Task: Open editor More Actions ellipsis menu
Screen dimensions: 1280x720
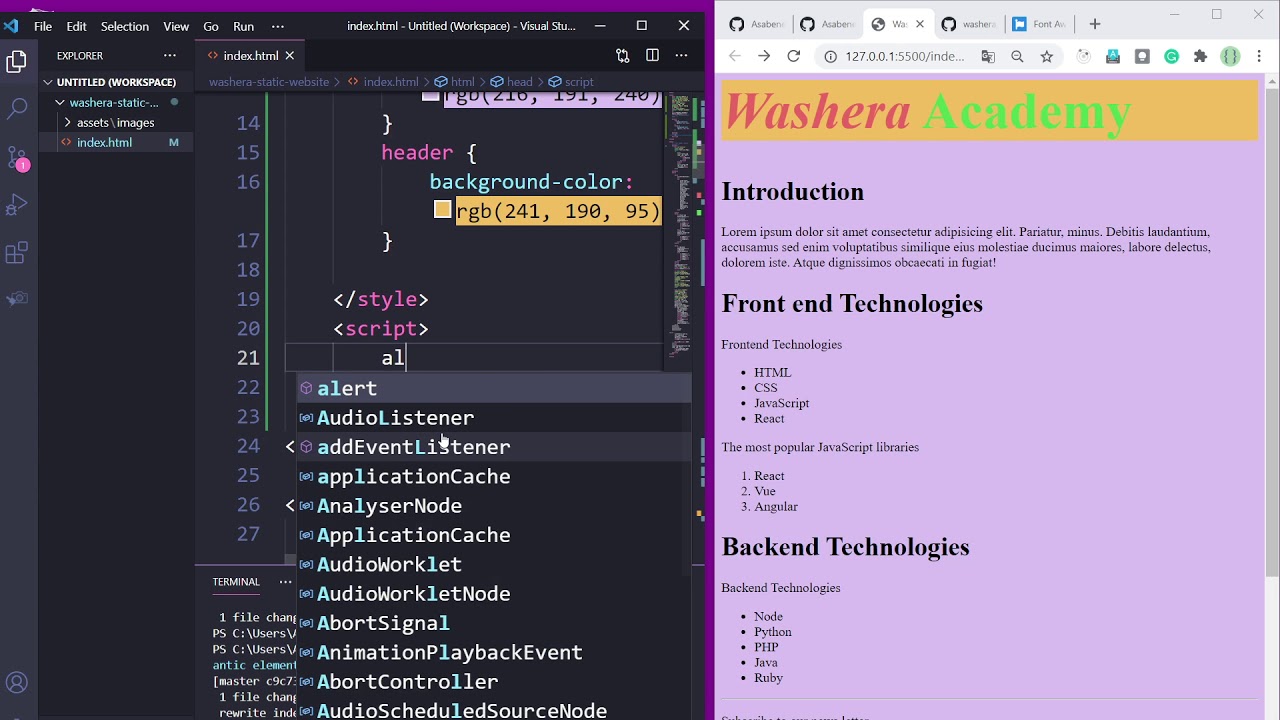Action: point(682,56)
